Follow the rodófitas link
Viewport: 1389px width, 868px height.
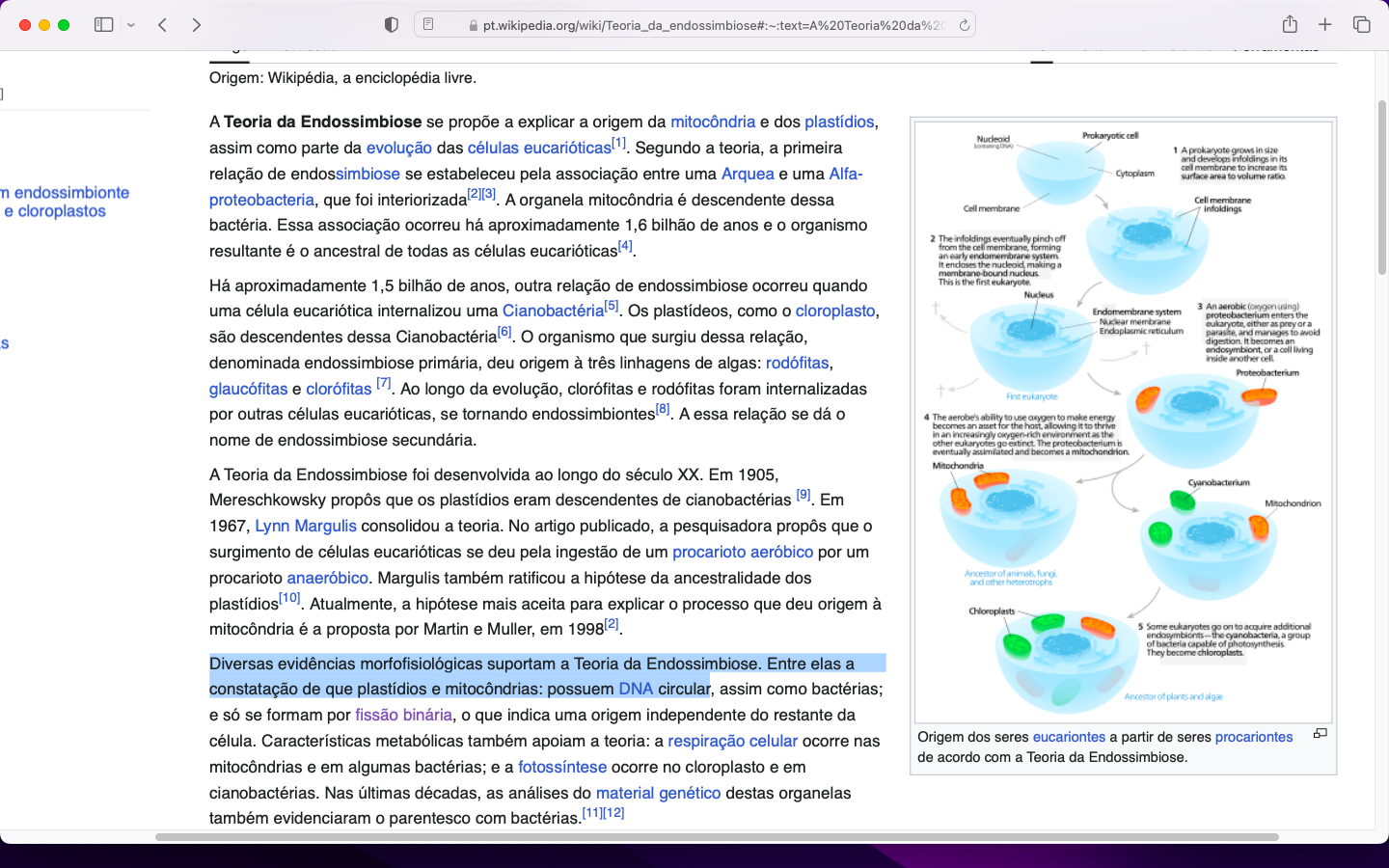[x=797, y=363]
